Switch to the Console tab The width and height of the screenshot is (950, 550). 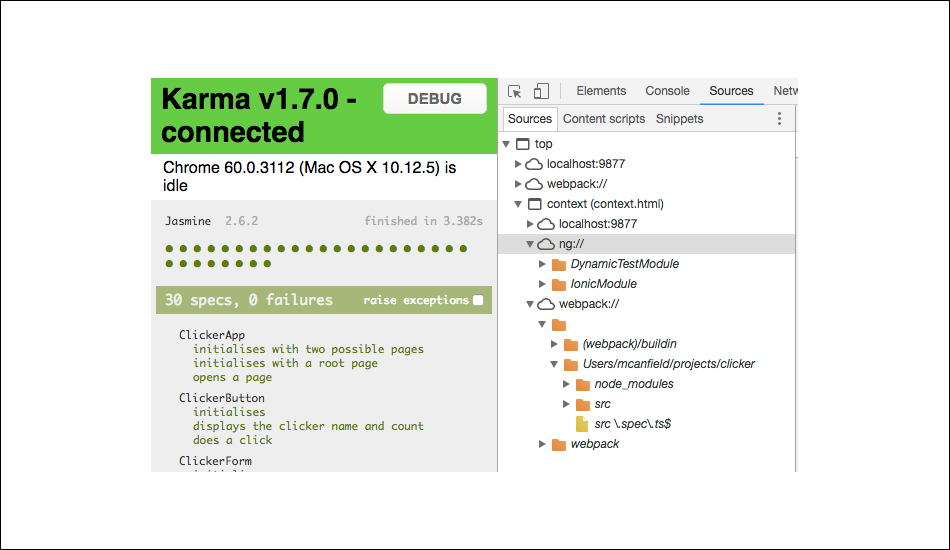(x=667, y=91)
